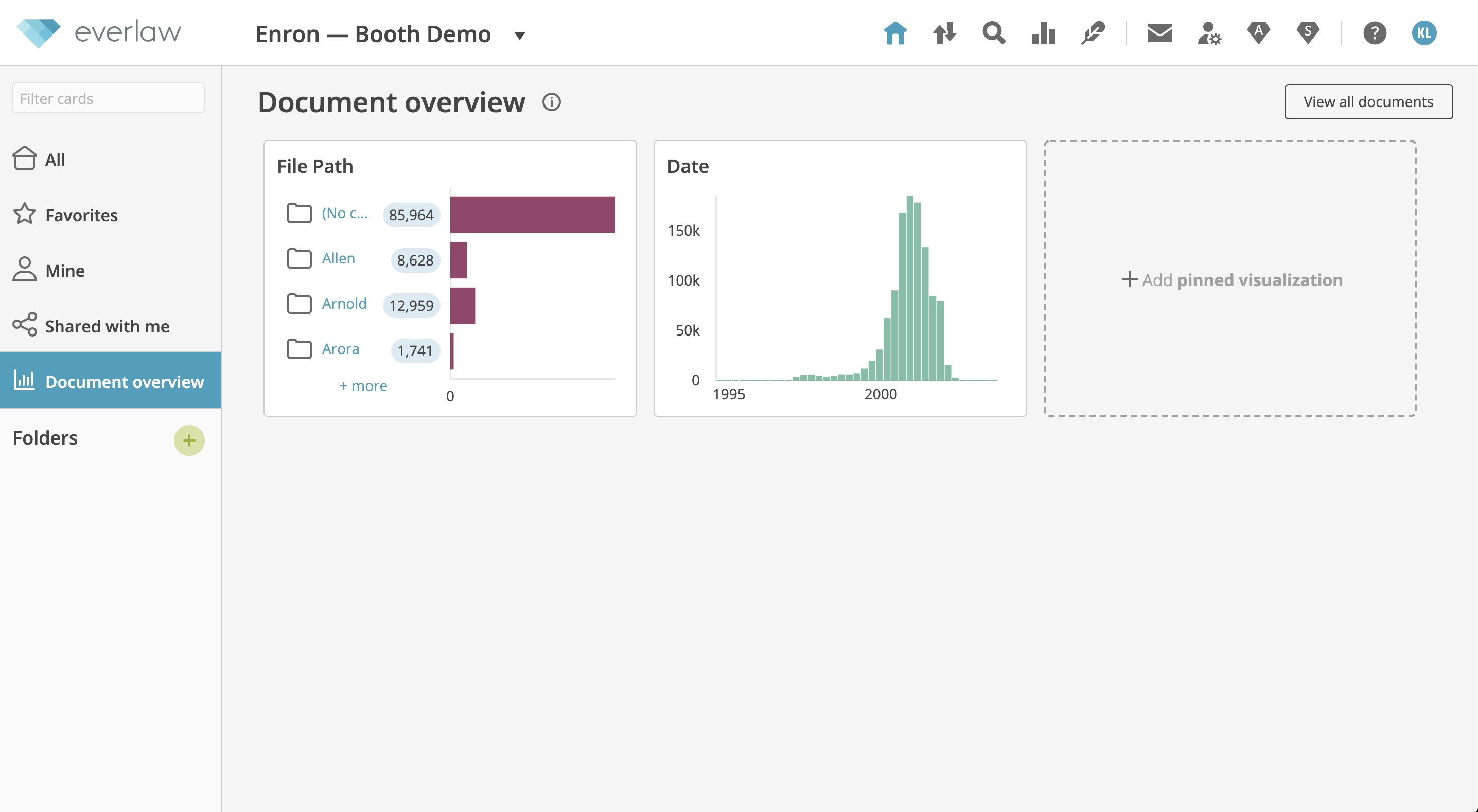This screenshot has height=812, width=1478.
Task: Click the 2000 axis label in Date chart
Action: pos(880,394)
